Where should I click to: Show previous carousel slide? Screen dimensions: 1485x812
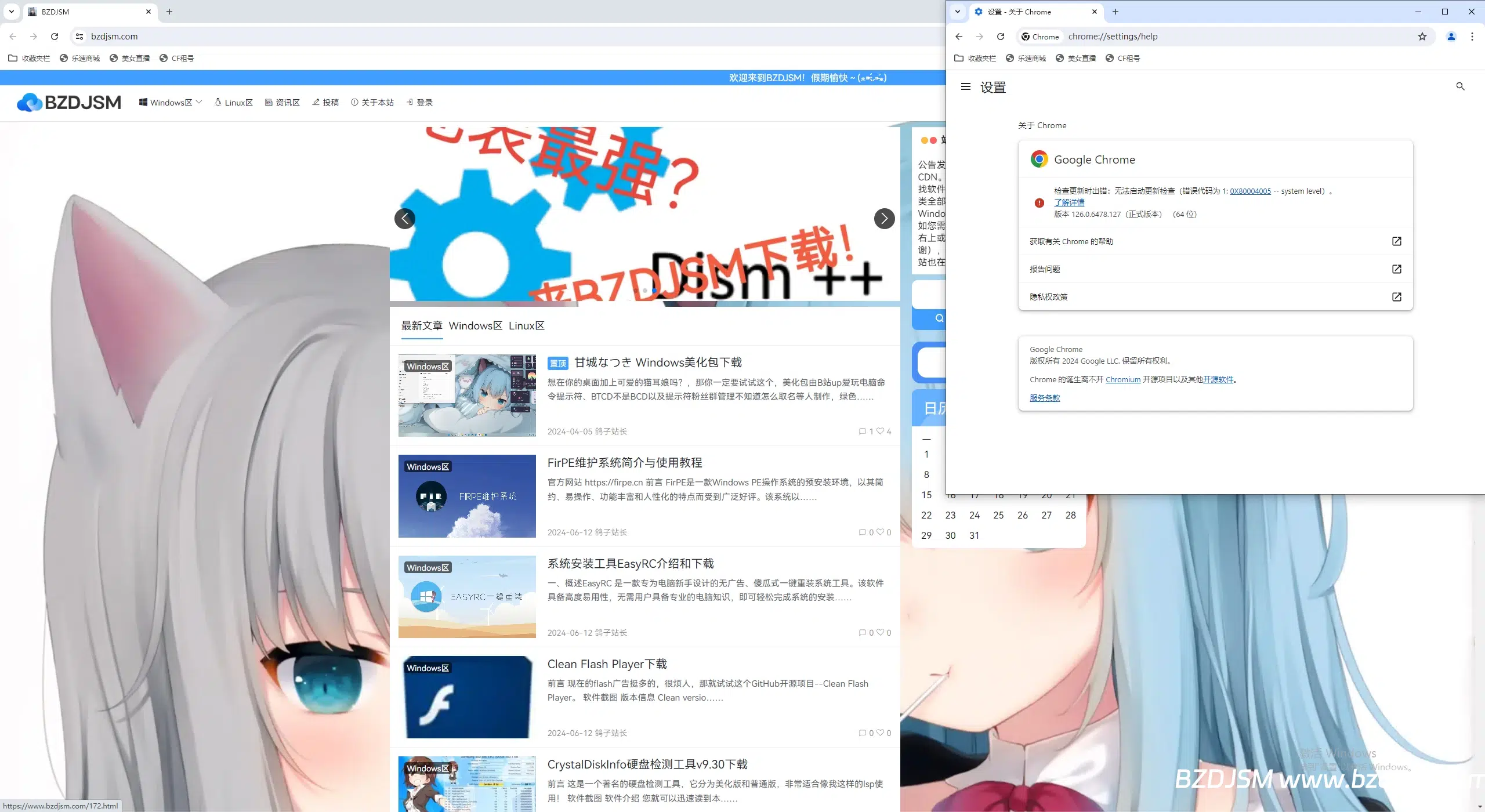(x=405, y=219)
